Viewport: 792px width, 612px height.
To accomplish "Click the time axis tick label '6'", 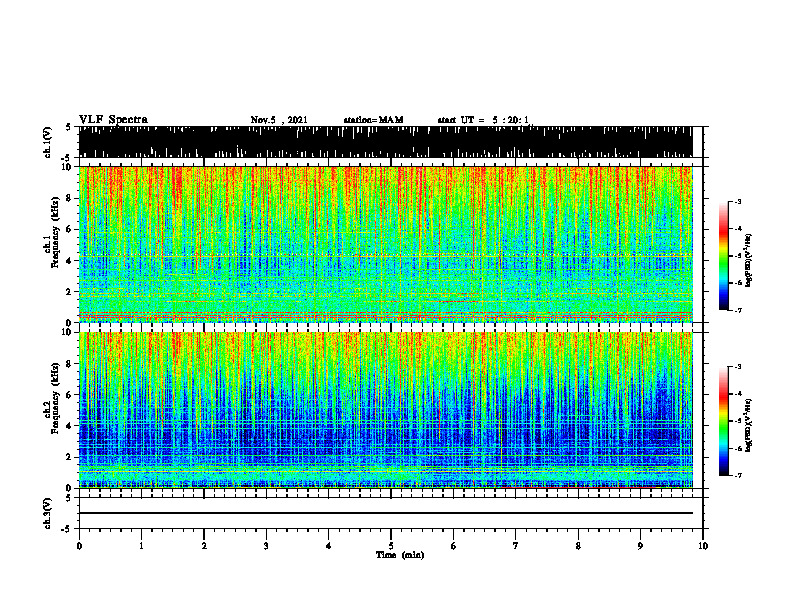I will click(x=454, y=546).
